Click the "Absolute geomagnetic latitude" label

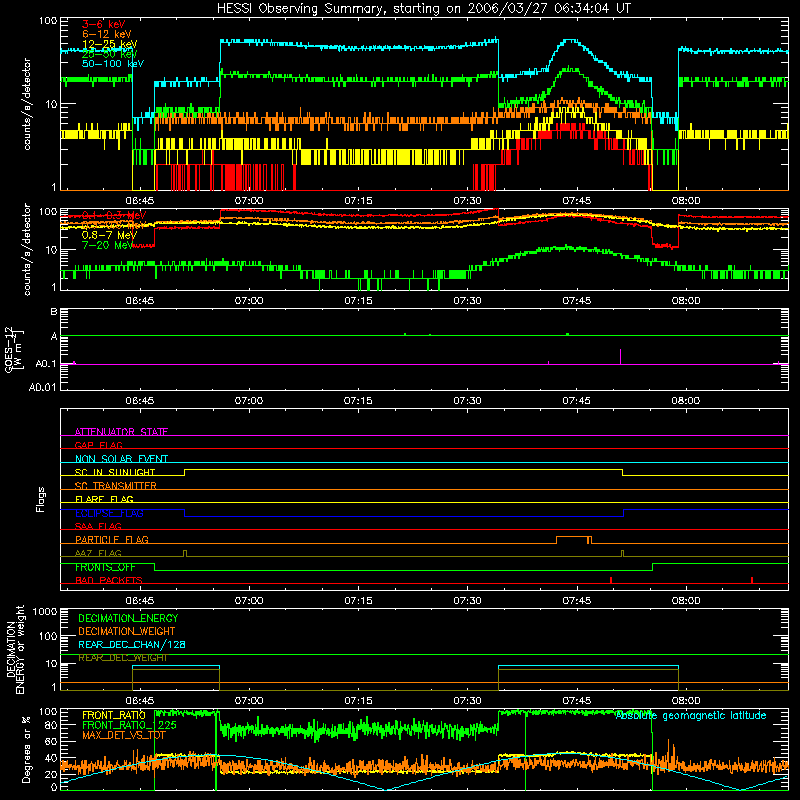coord(691,715)
